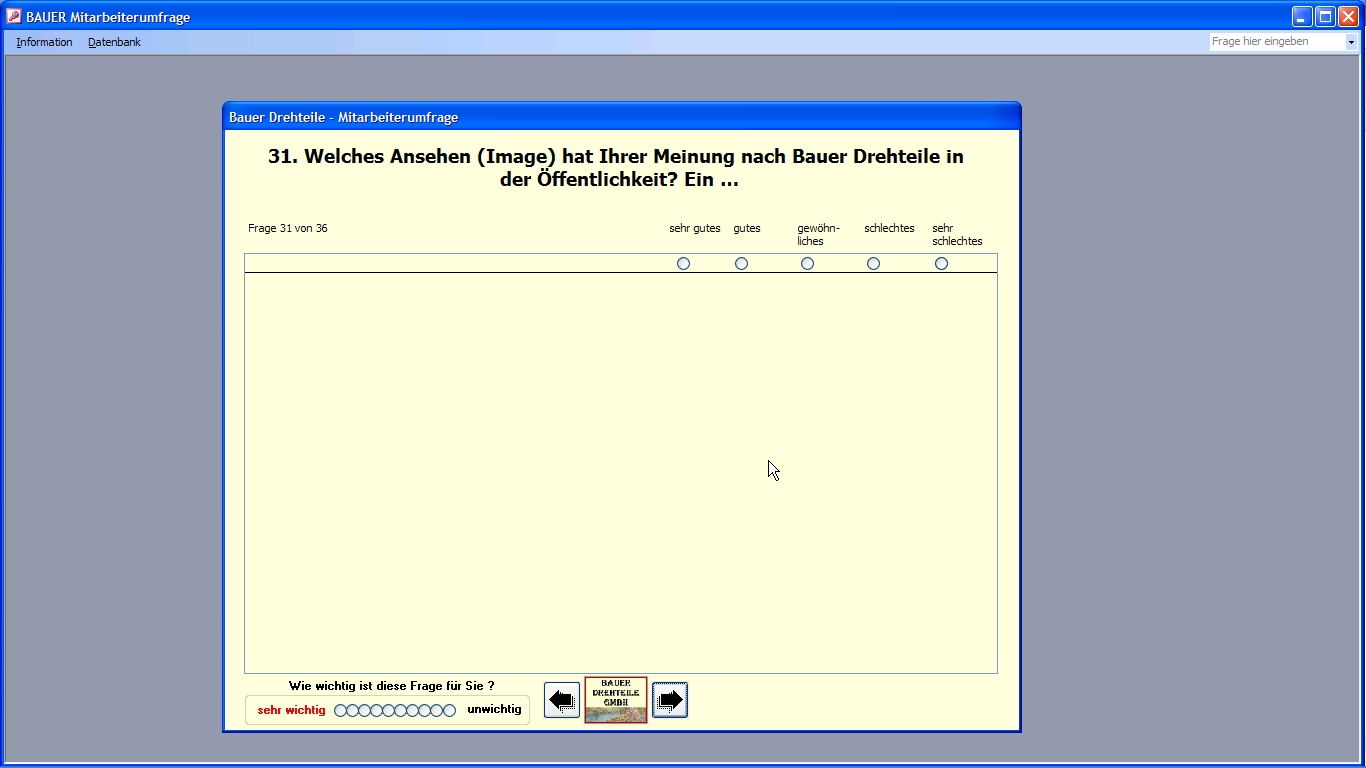Go to the previous question with back arrow
Screen dimensions: 1366x768
click(562, 700)
